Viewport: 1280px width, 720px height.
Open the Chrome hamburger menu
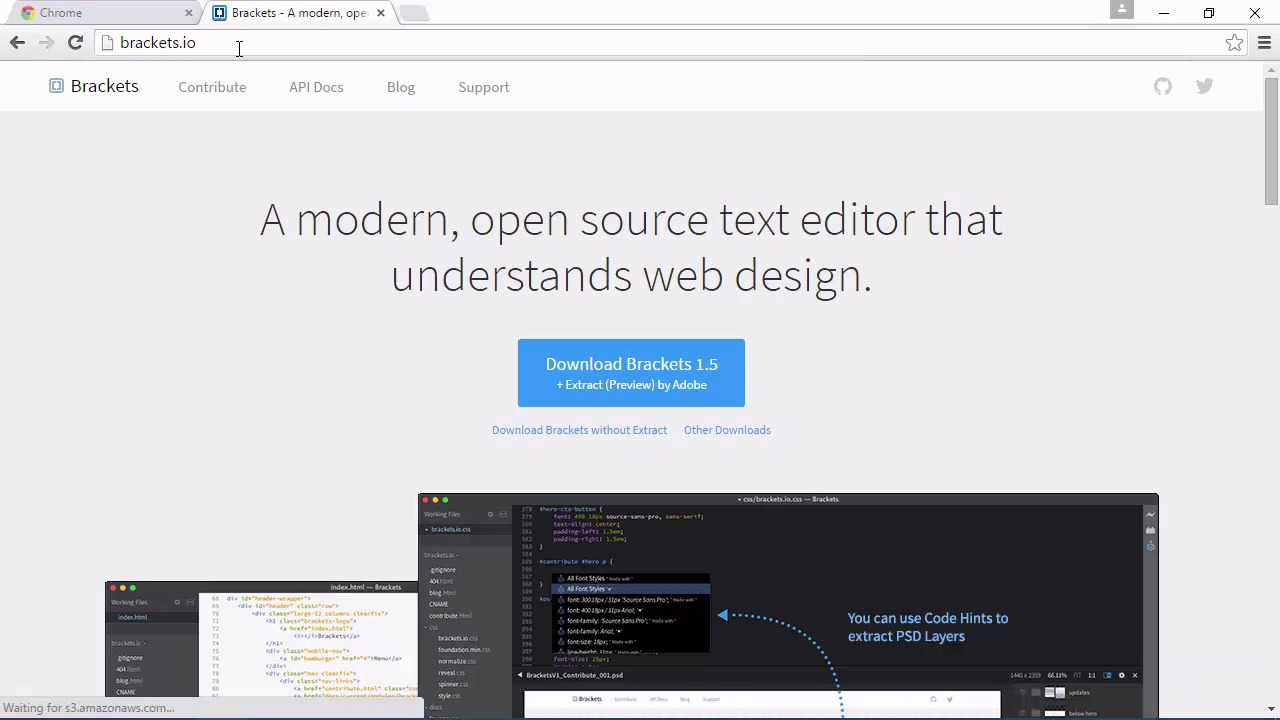pyautogui.click(x=1264, y=42)
